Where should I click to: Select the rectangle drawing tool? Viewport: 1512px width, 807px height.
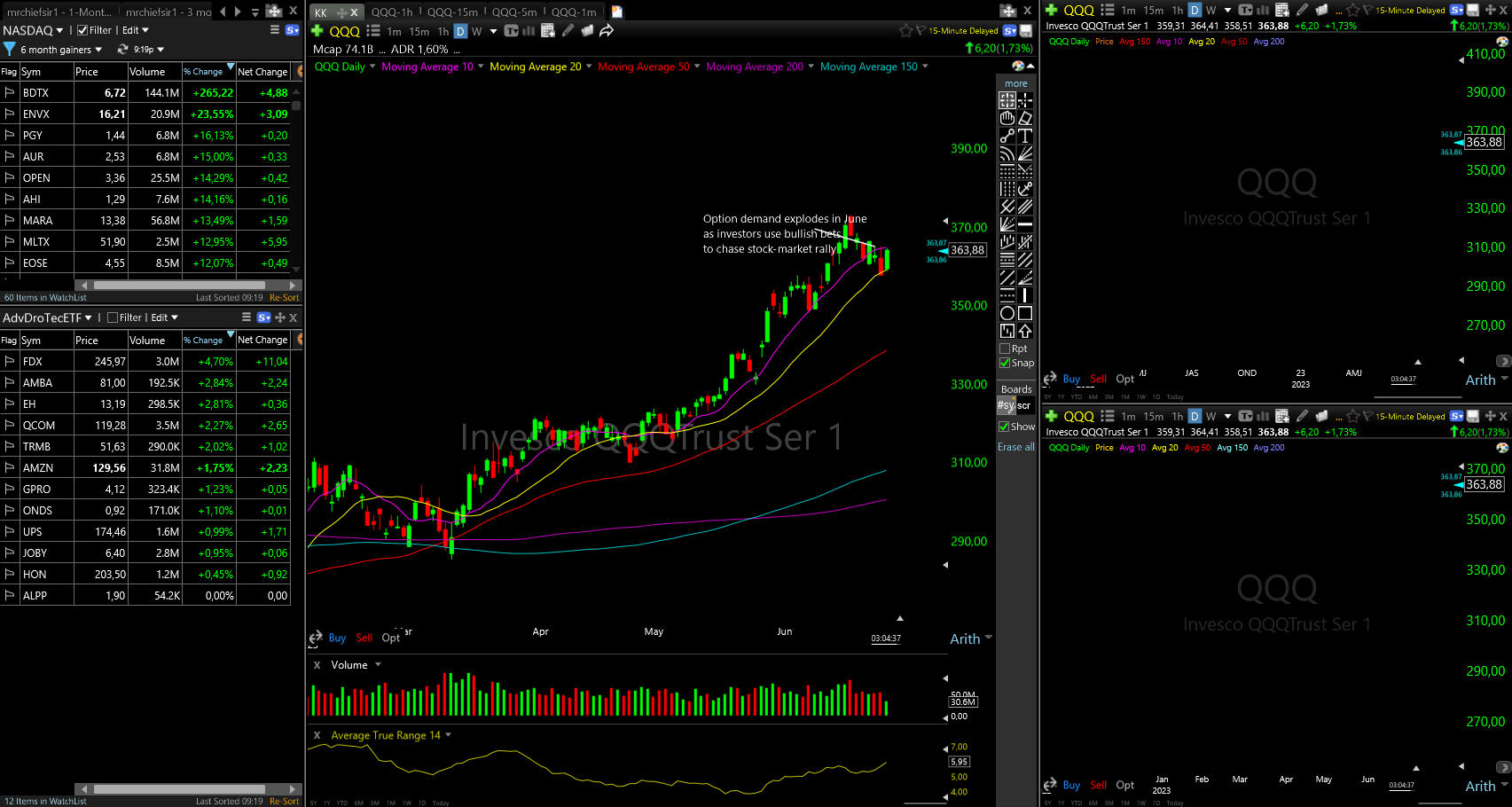coord(1025,313)
